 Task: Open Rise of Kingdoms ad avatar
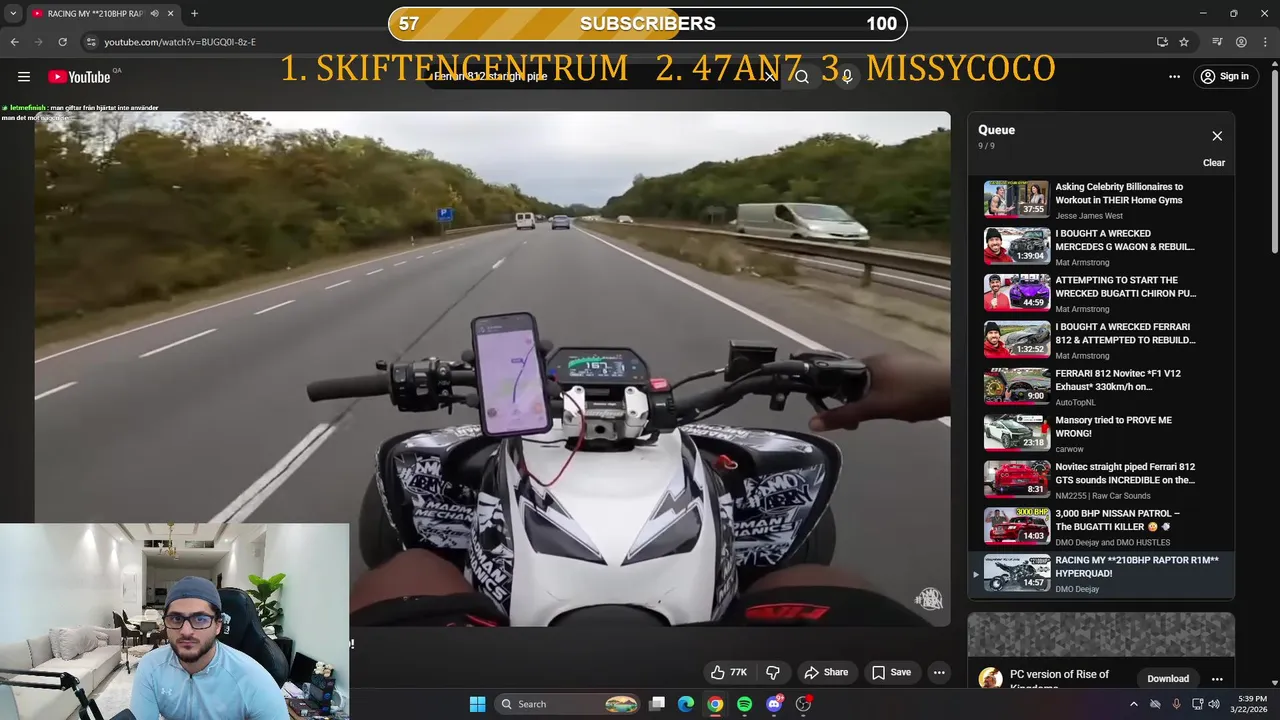click(x=990, y=679)
